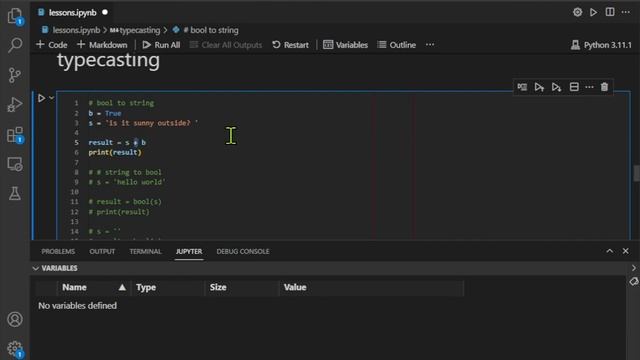Select the lessons.ipynb editor tab
This screenshot has height=360, width=640.
tap(73, 13)
